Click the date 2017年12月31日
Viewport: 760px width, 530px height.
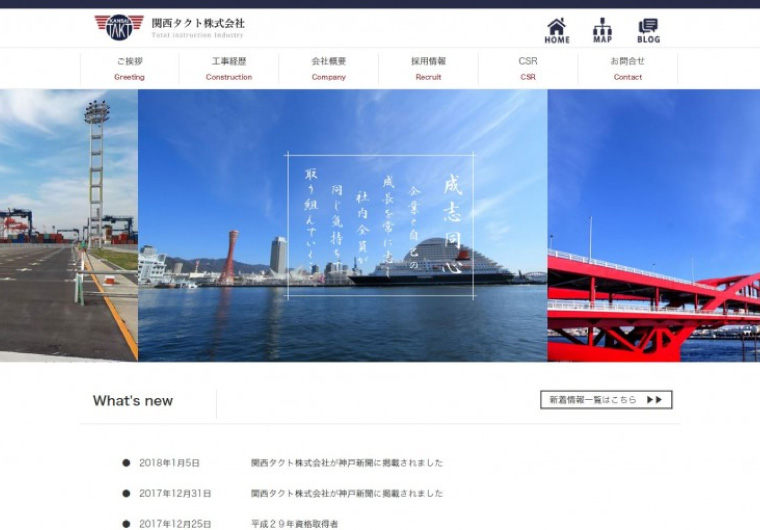point(175,493)
